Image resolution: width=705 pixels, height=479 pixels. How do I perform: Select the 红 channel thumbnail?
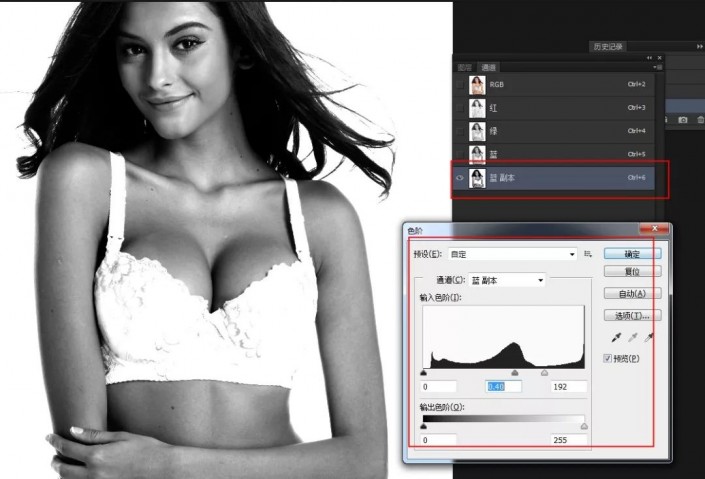click(477, 108)
